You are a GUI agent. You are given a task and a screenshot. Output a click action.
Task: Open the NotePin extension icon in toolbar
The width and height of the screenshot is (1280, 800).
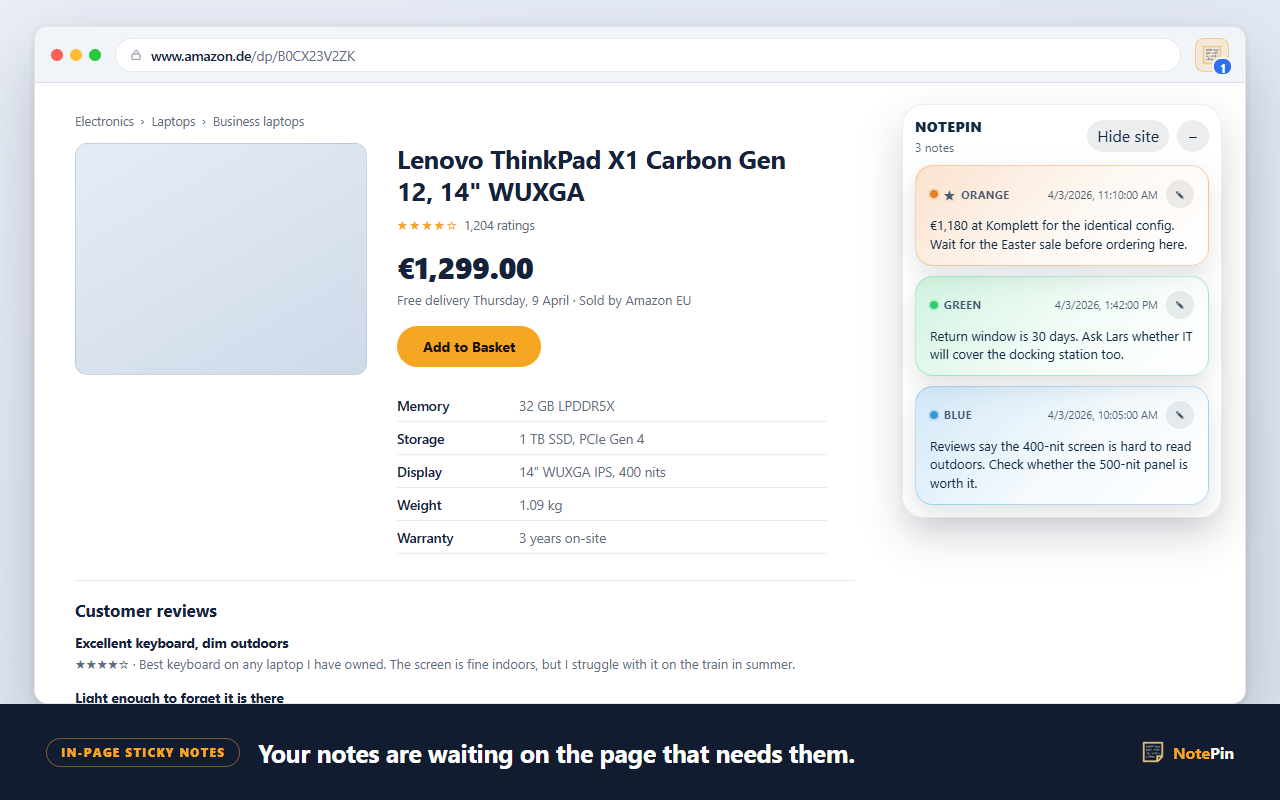(x=1211, y=55)
